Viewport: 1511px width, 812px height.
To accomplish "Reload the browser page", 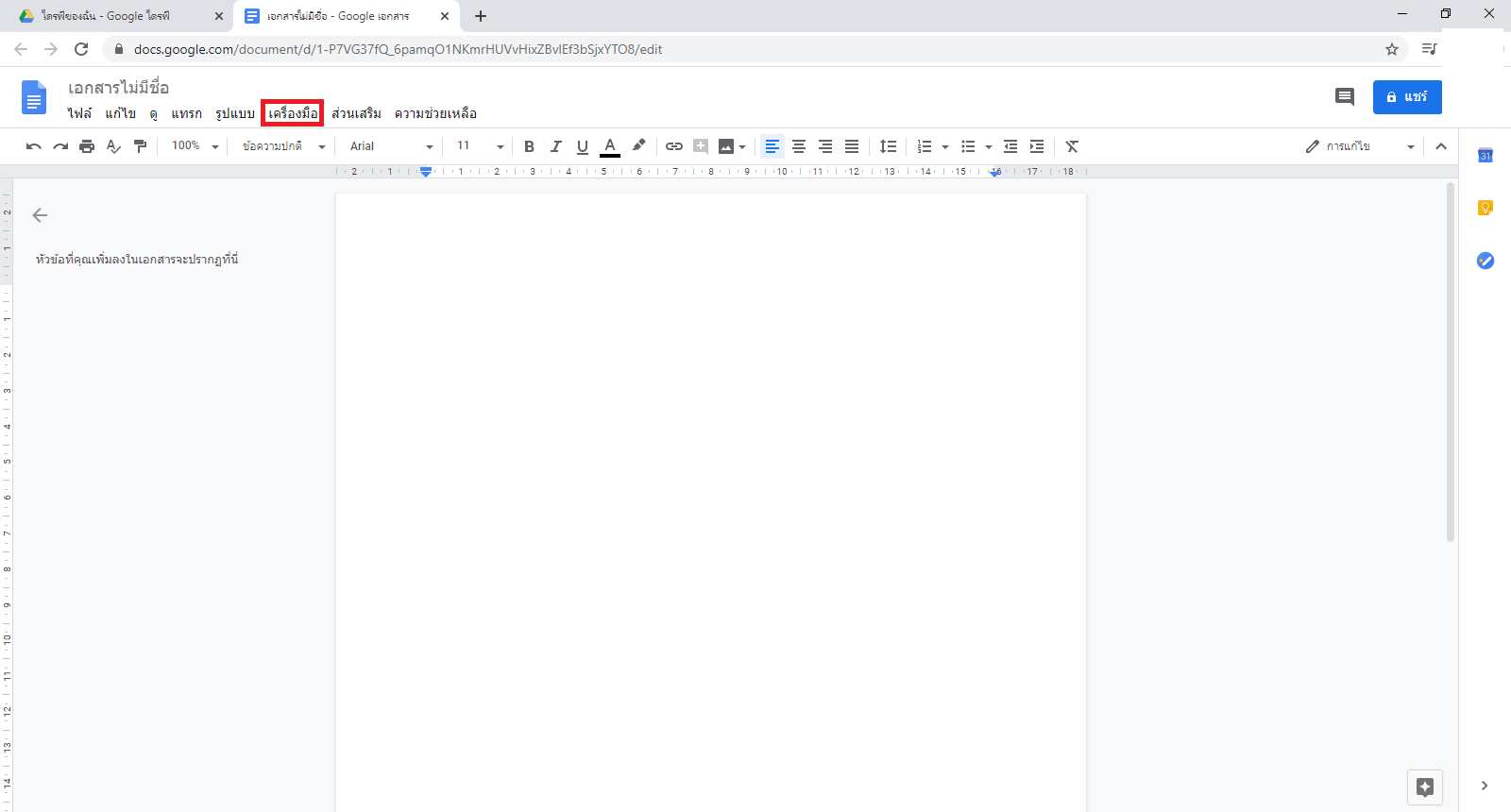I will pyautogui.click(x=81, y=49).
